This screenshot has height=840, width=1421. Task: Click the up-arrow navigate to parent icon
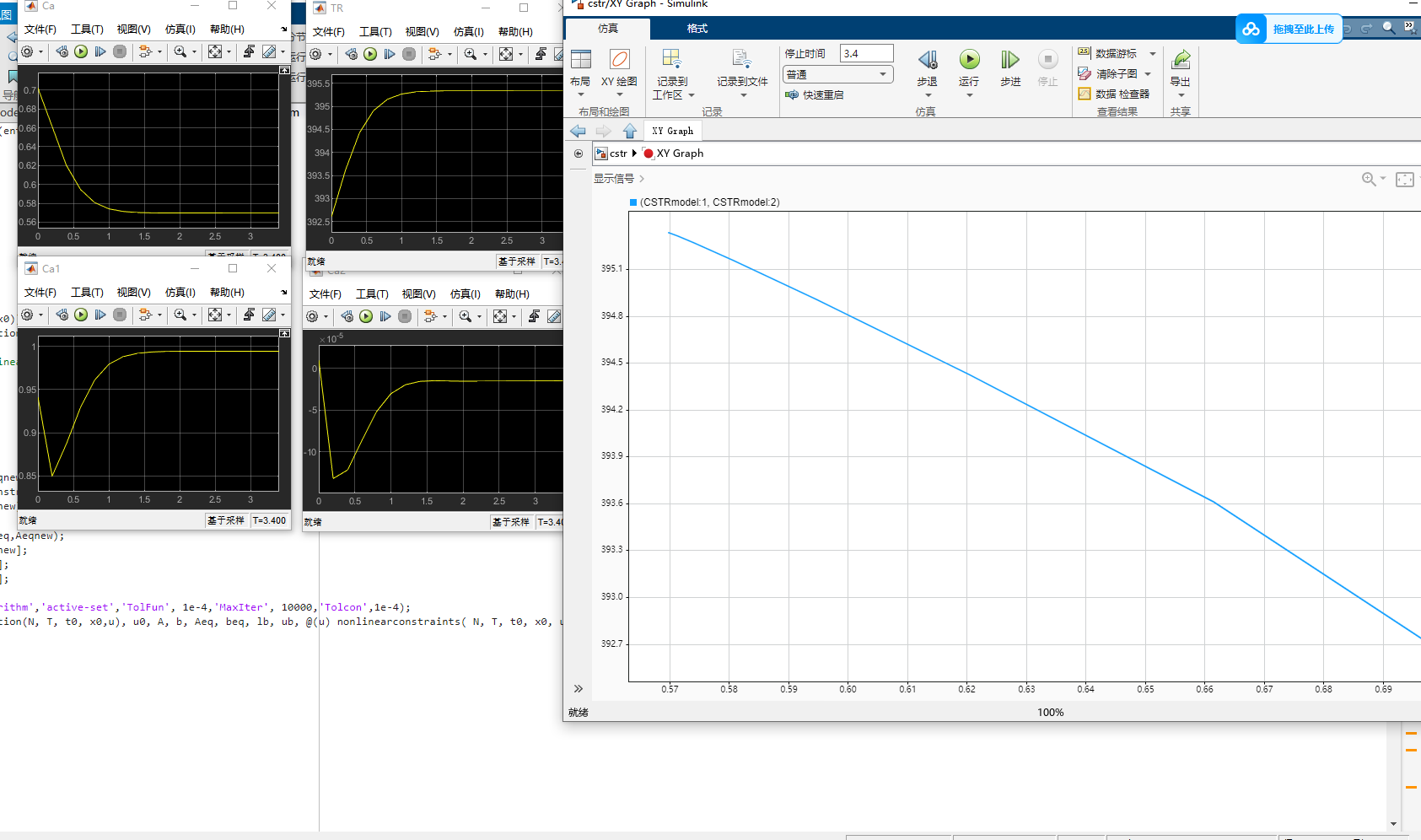pos(630,132)
